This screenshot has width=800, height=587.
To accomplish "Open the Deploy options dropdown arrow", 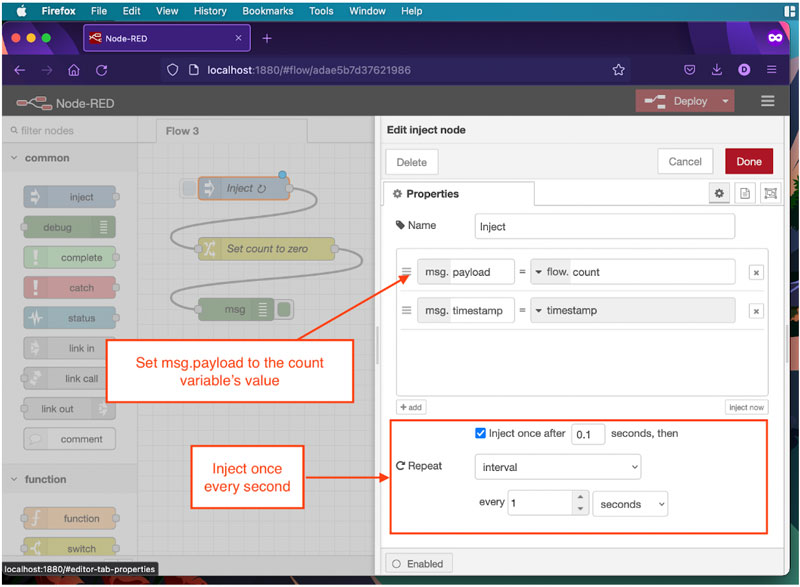I will click(x=725, y=101).
